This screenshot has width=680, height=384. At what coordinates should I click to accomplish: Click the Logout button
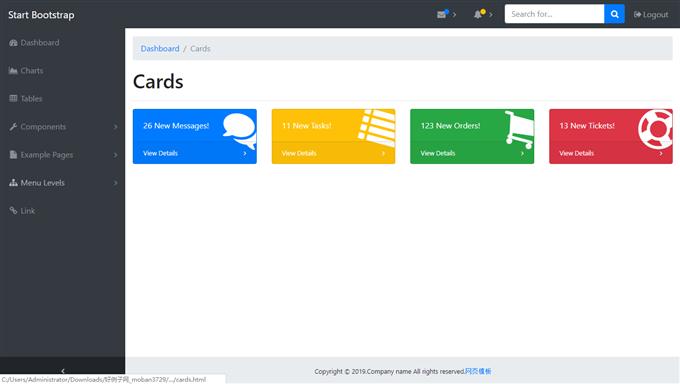tap(651, 14)
